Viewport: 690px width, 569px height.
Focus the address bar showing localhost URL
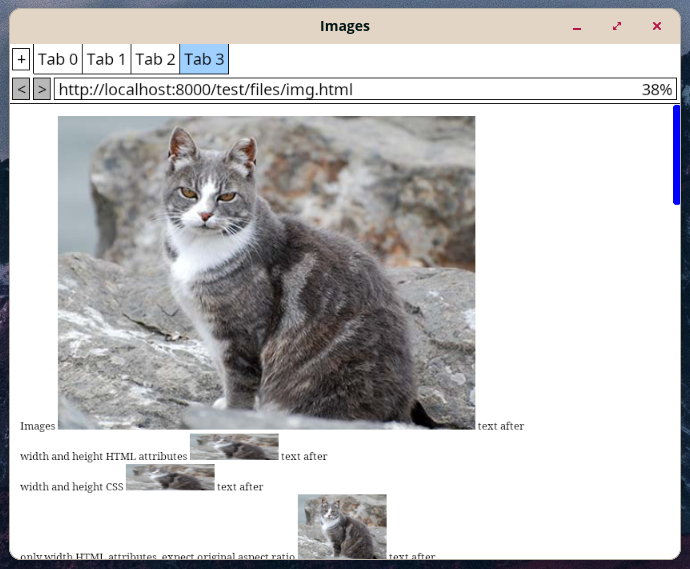pyautogui.click(x=365, y=89)
